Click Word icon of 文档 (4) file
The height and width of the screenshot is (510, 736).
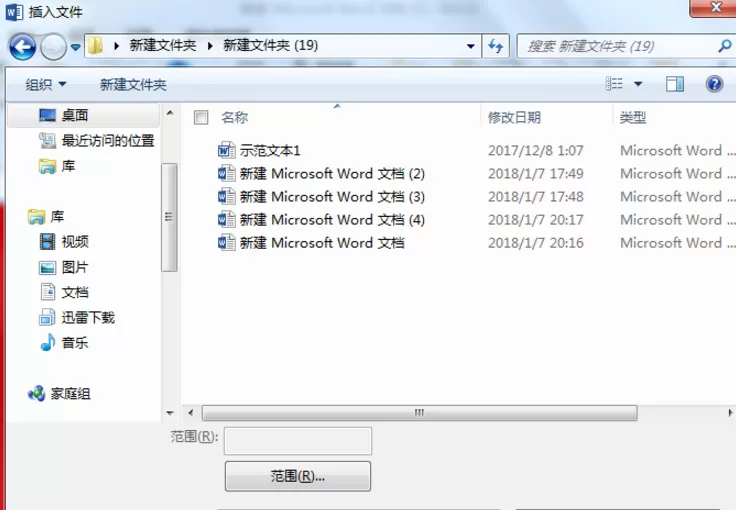[x=227, y=219]
